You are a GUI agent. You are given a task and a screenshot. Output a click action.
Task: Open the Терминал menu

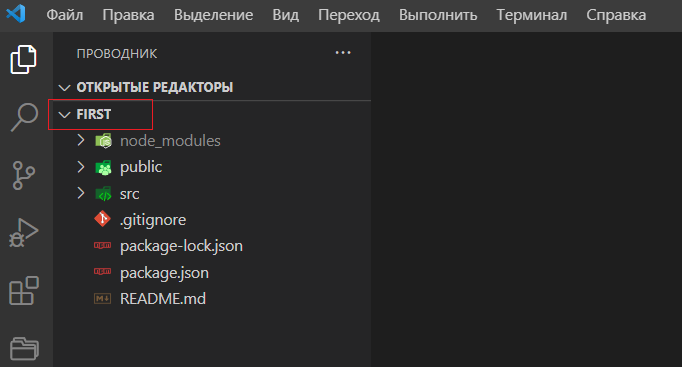(532, 15)
